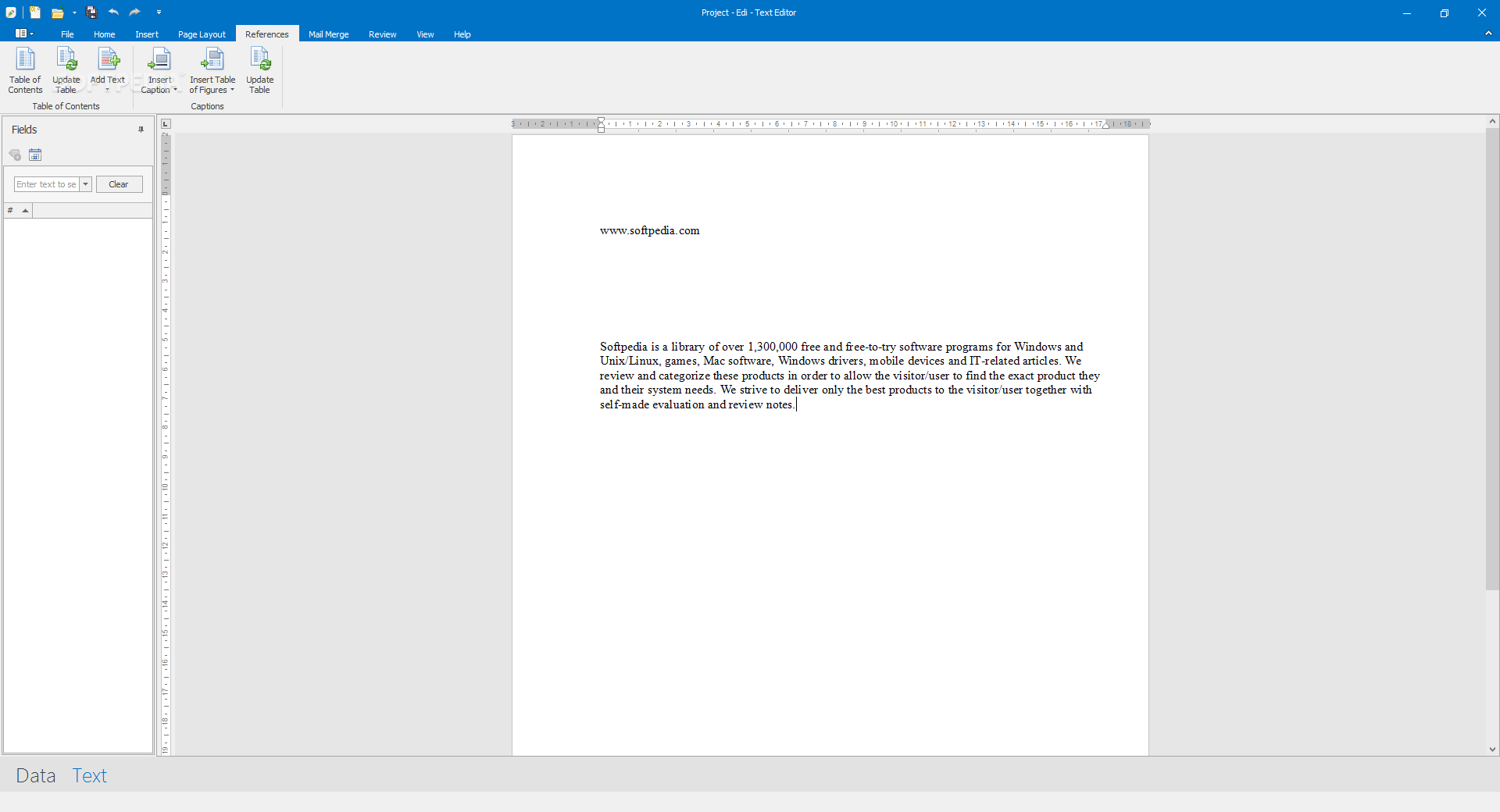This screenshot has height=812, width=1500.
Task: Collapse the ribbon with the chevron
Action: [x=1488, y=34]
